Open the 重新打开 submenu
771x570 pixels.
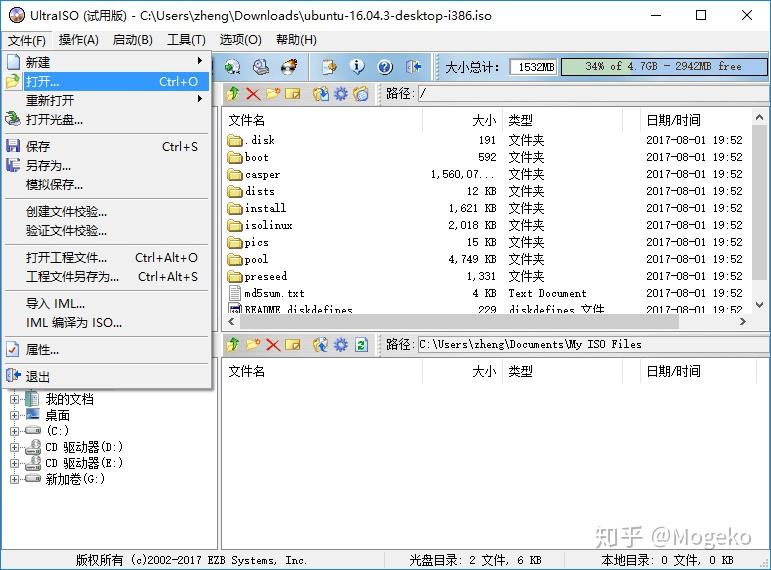pyautogui.click(x=107, y=100)
